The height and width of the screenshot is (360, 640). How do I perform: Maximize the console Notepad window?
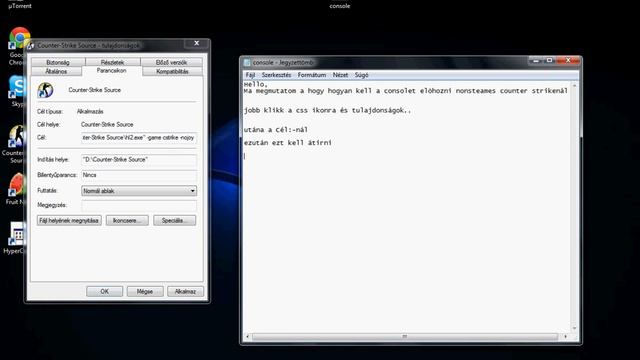coord(549,60)
